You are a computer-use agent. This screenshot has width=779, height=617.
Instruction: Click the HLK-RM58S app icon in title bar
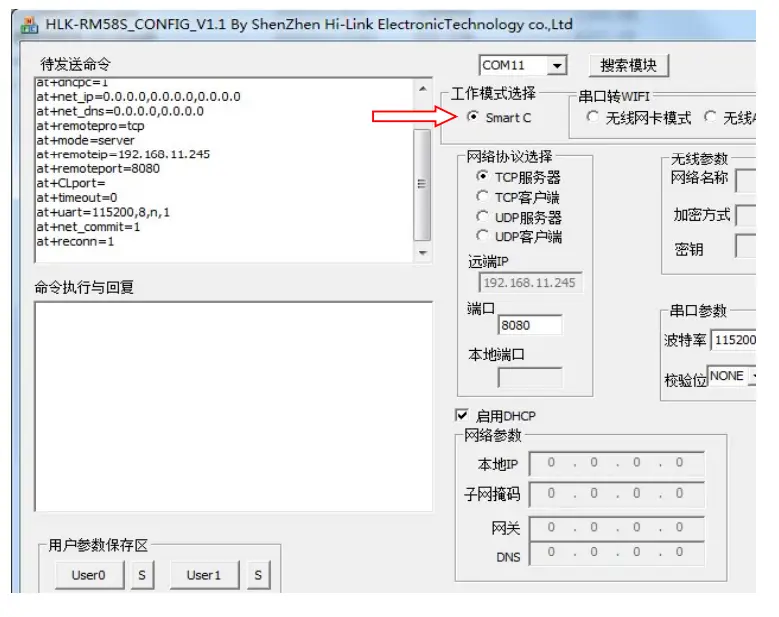(x=29, y=24)
